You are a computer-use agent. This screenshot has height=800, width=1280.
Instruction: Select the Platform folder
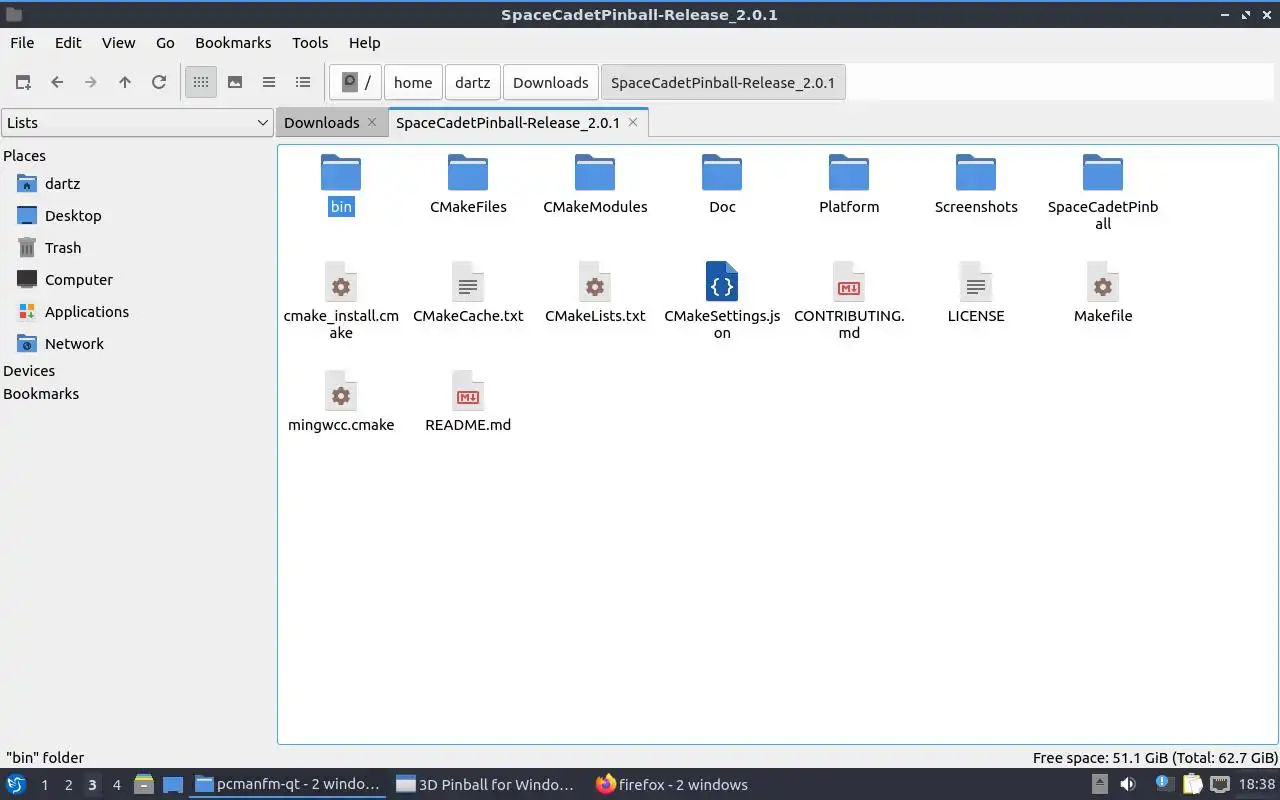849,184
